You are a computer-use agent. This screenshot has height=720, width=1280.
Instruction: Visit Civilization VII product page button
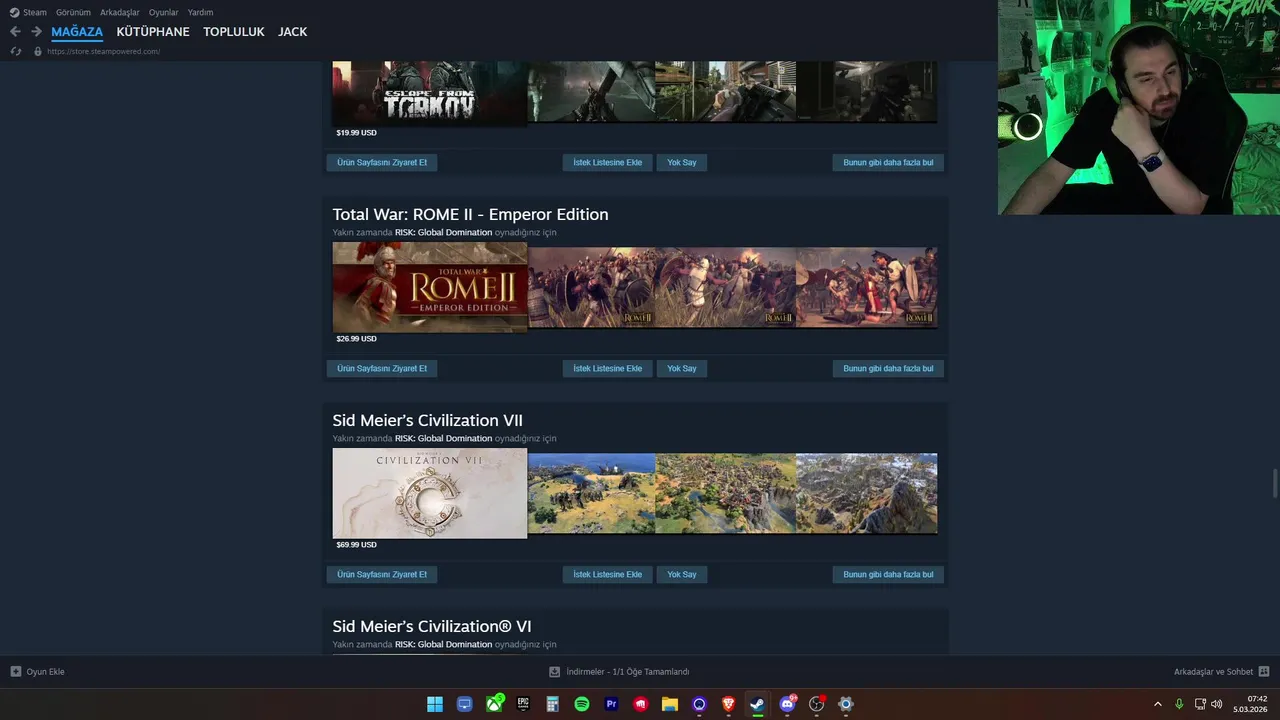coord(382,574)
